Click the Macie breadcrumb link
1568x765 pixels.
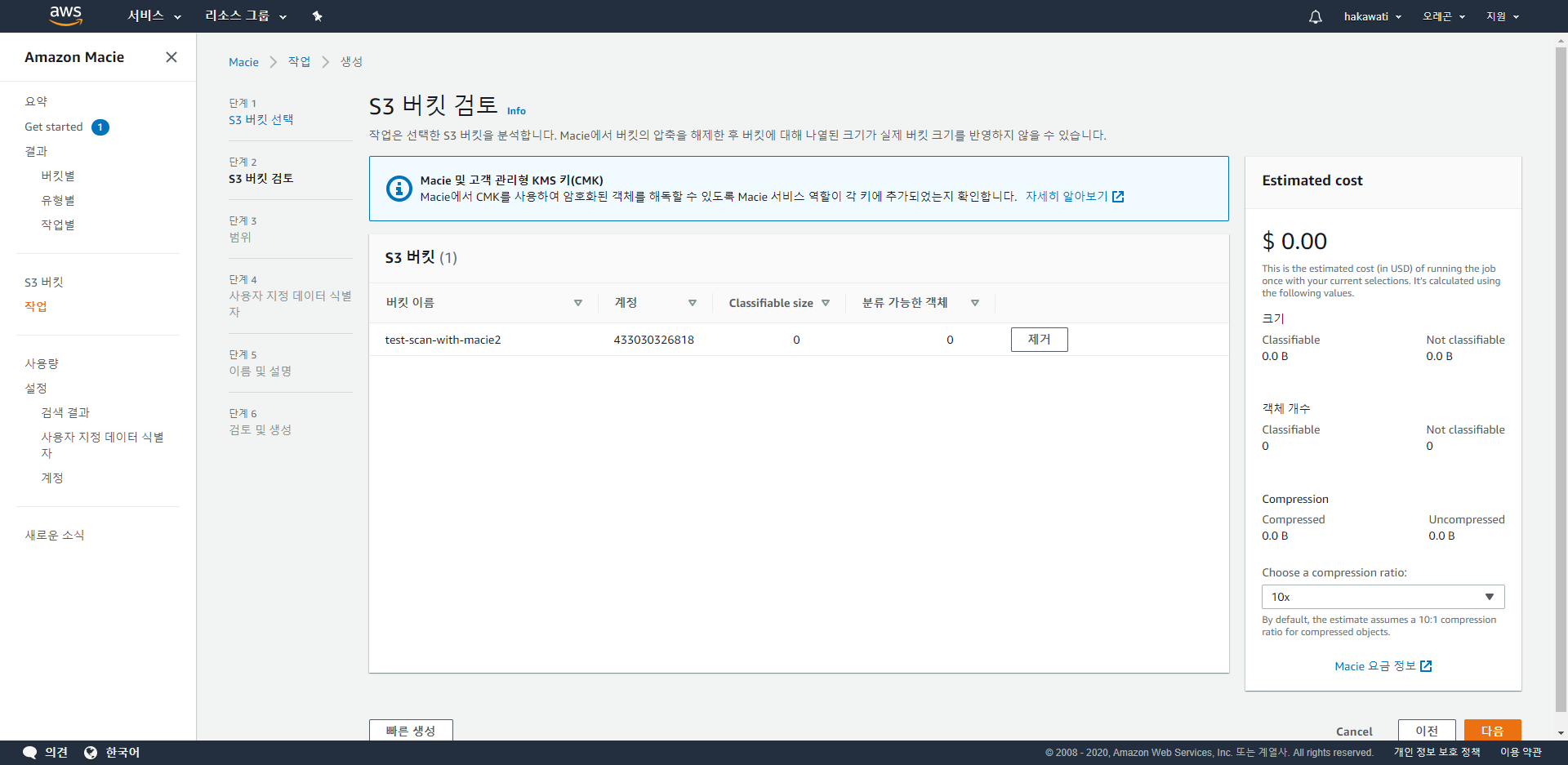(x=243, y=62)
